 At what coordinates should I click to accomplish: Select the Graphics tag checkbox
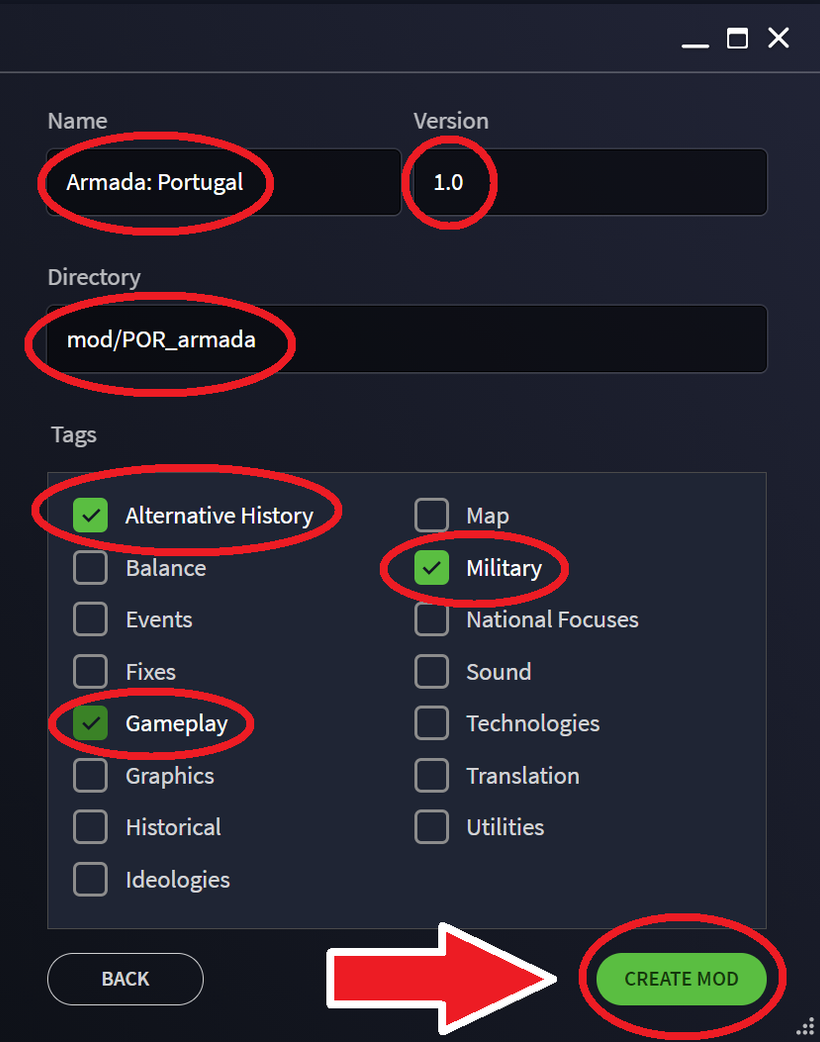click(90, 776)
